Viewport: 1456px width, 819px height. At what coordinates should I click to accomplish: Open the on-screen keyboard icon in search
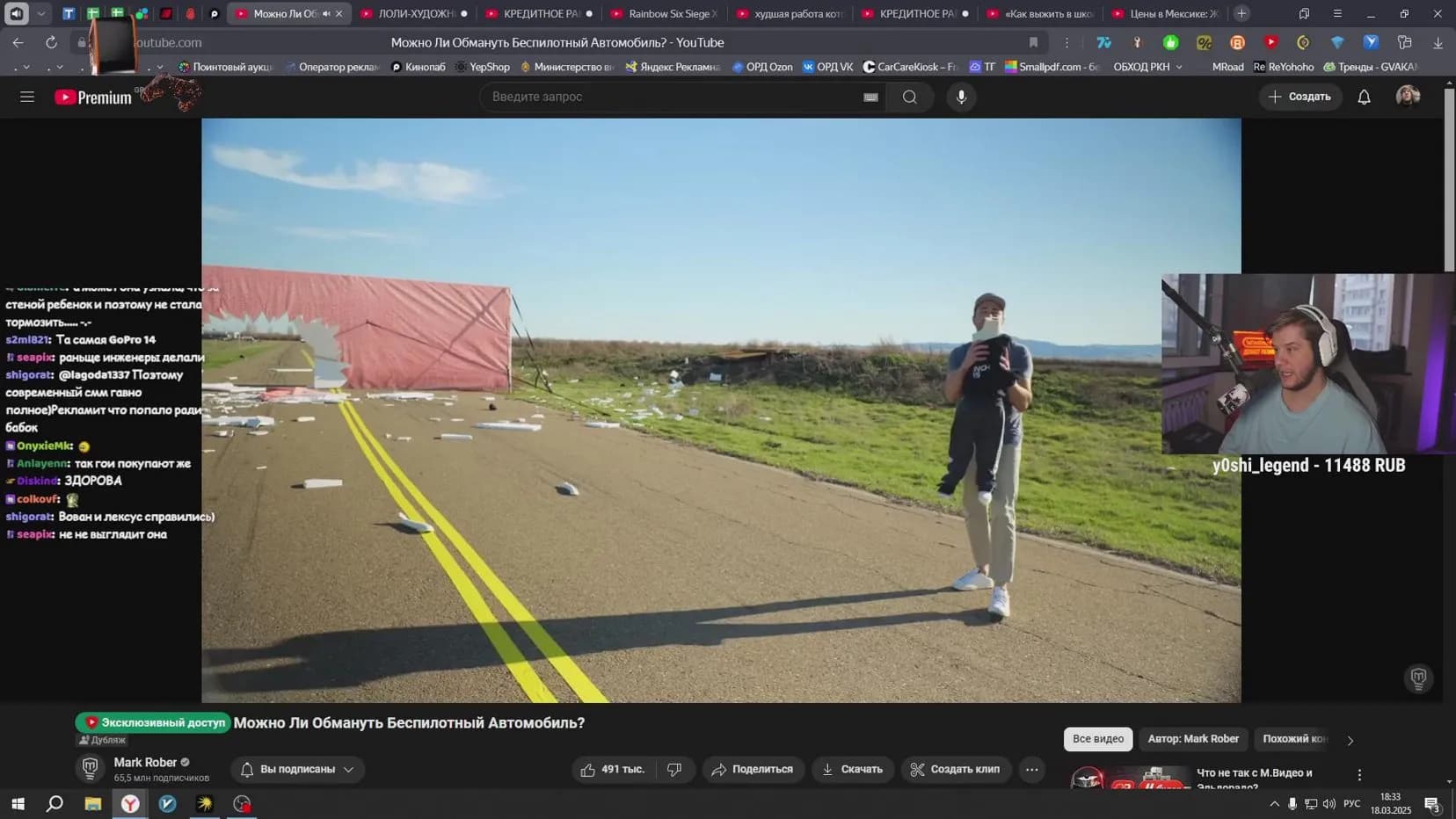pos(870,98)
